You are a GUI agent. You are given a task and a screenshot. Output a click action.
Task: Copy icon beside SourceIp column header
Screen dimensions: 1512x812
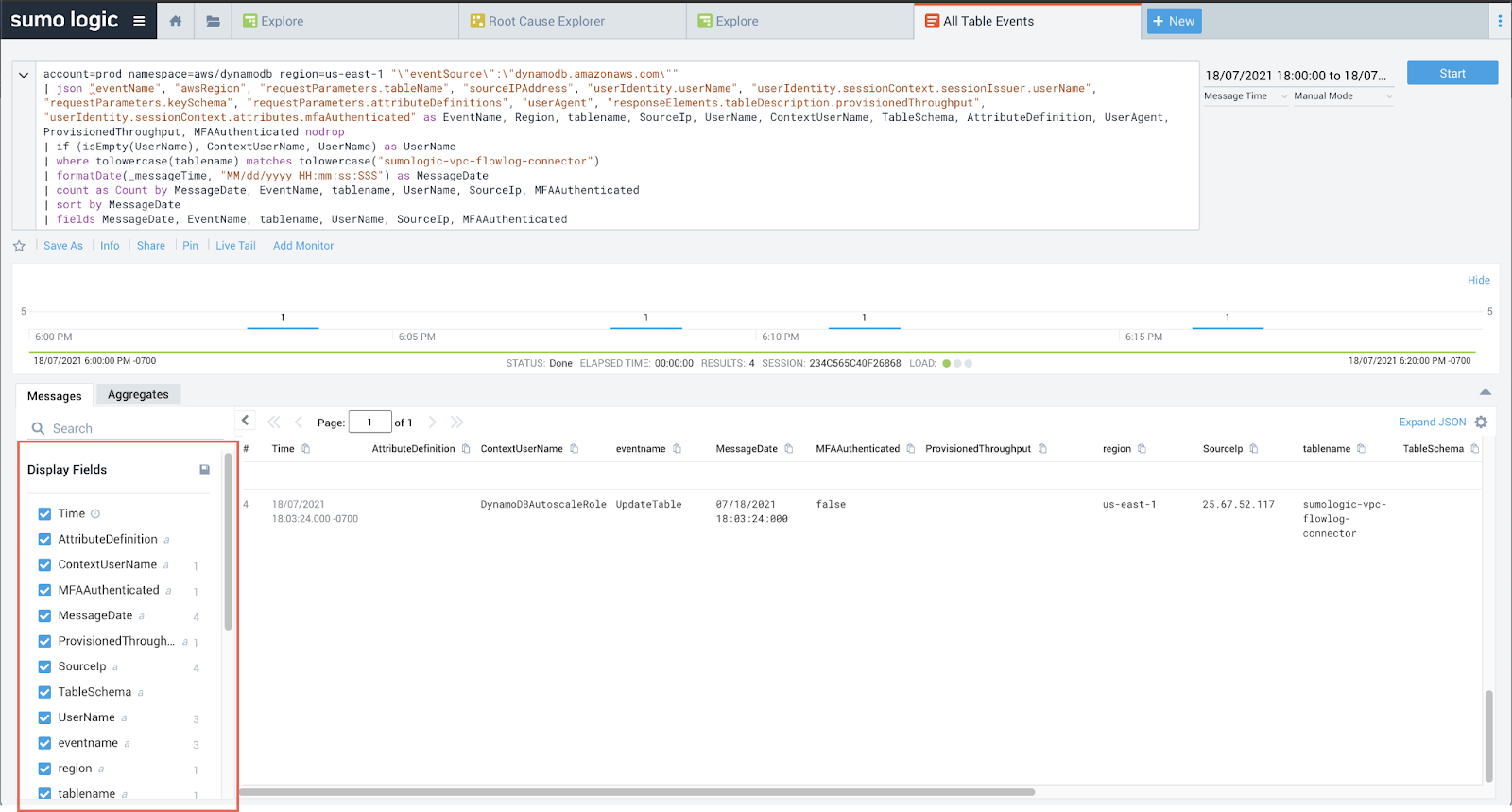[1254, 449]
